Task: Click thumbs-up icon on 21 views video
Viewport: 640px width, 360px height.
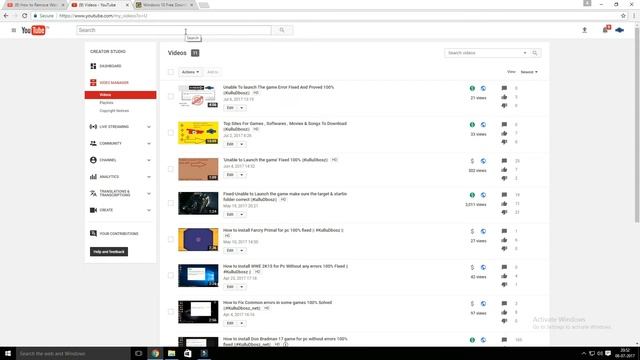Action: tap(504, 97)
